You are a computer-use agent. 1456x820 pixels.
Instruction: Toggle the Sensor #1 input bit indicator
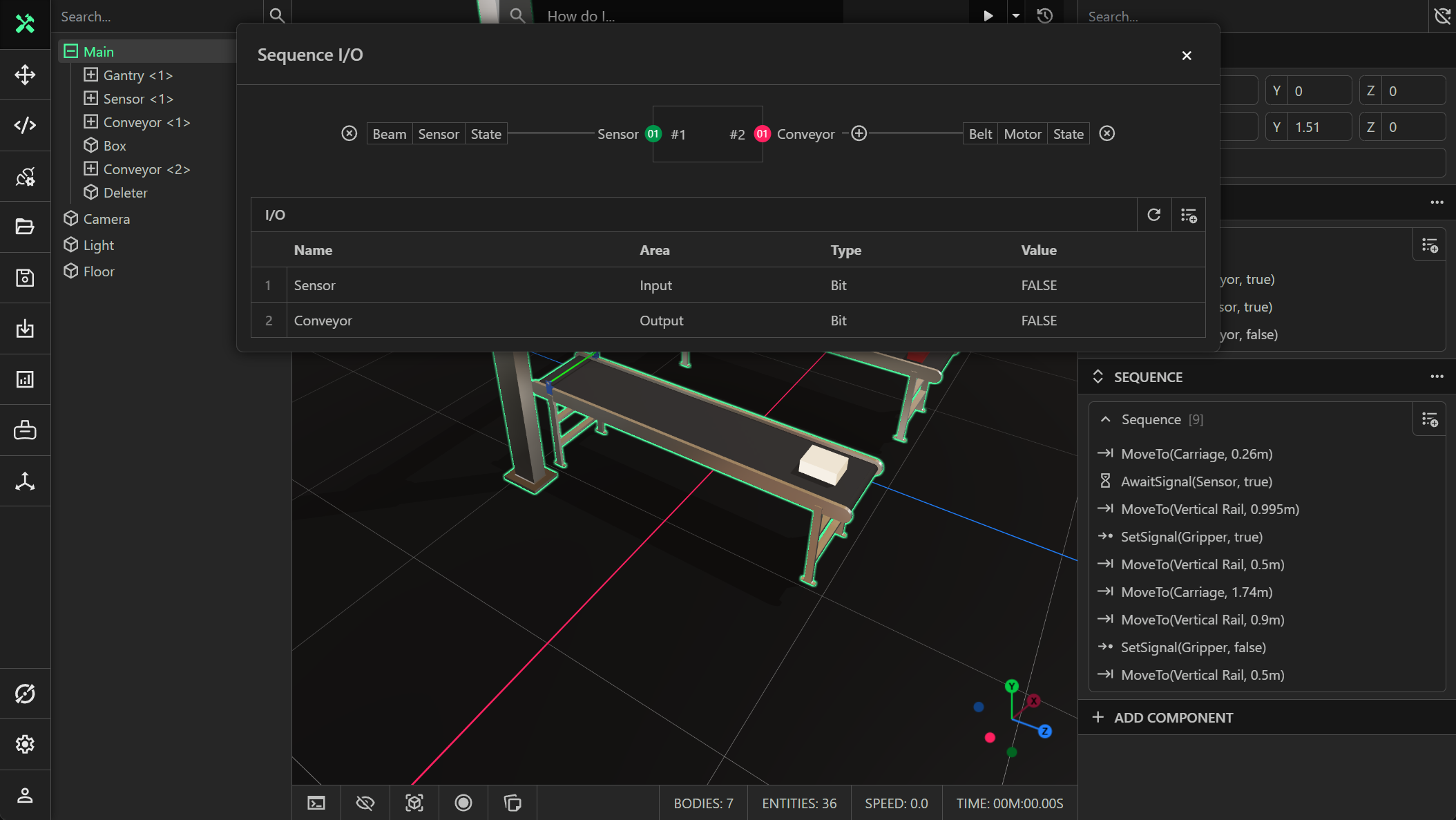(x=653, y=134)
